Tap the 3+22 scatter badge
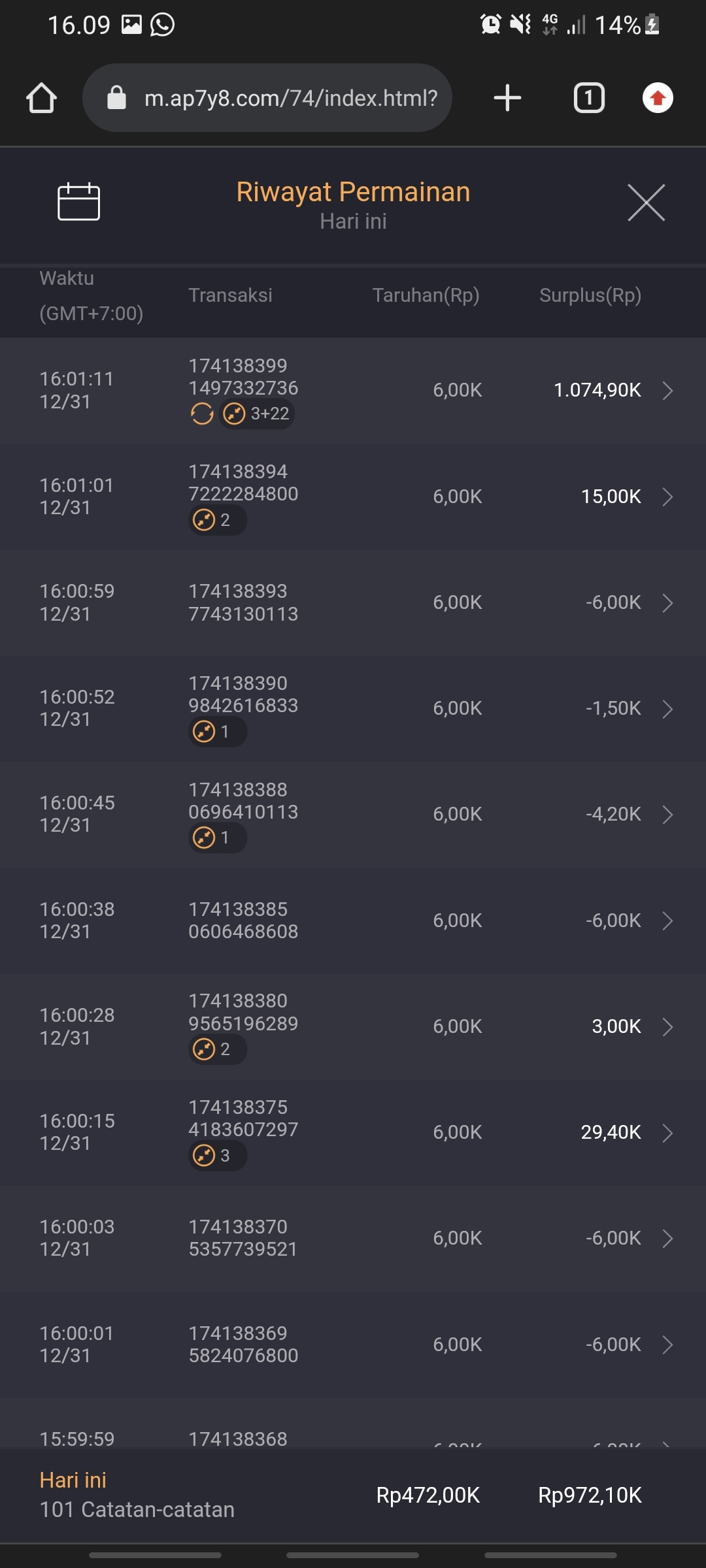This screenshot has height=1568, width=706. (x=258, y=414)
